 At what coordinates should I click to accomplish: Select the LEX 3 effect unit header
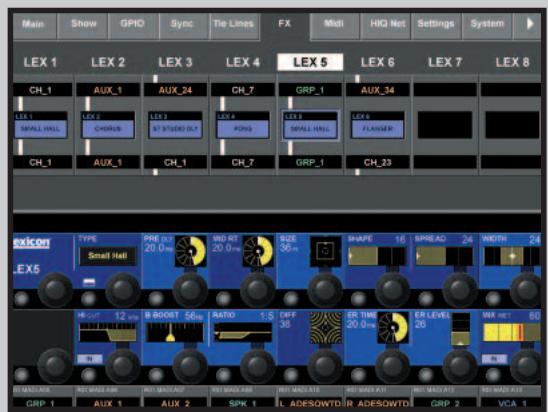(x=175, y=63)
